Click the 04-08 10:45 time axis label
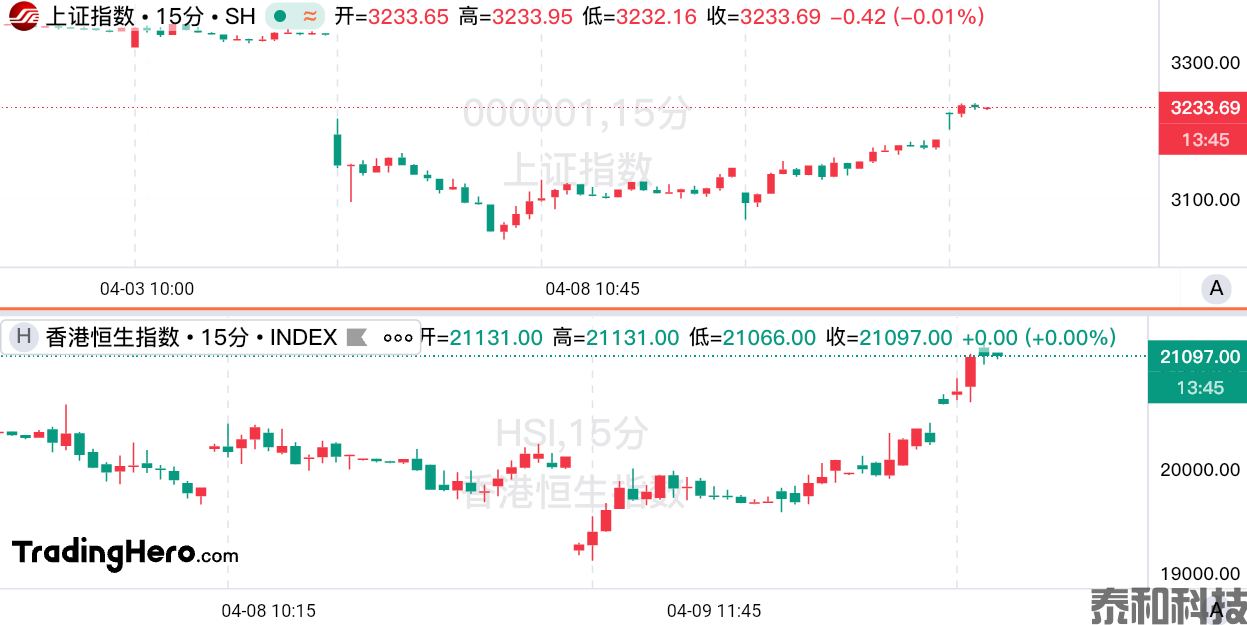Image resolution: width=1247 pixels, height=625 pixels. (x=592, y=289)
